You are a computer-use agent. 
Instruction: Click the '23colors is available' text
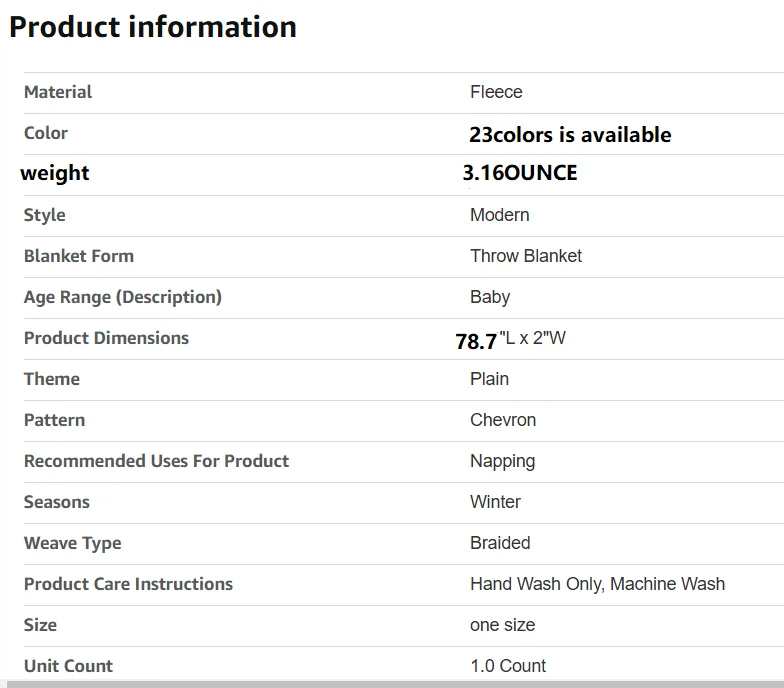pyautogui.click(x=570, y=134)
